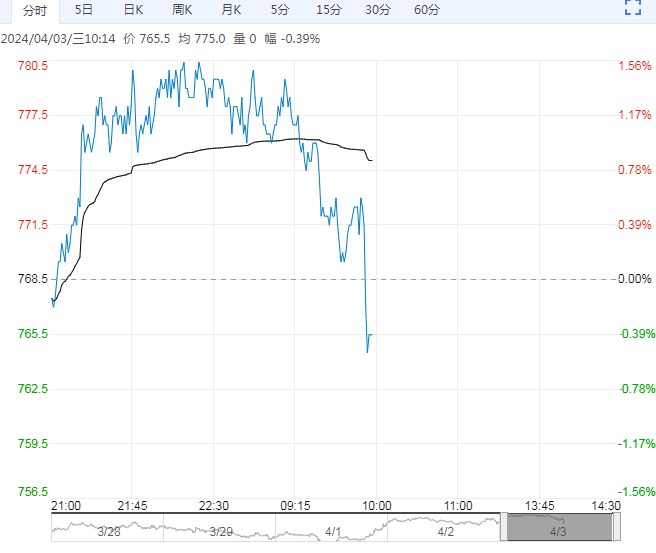Click the 价 765.5 price readout
This screenshot has height=553, width=656.
147,39
